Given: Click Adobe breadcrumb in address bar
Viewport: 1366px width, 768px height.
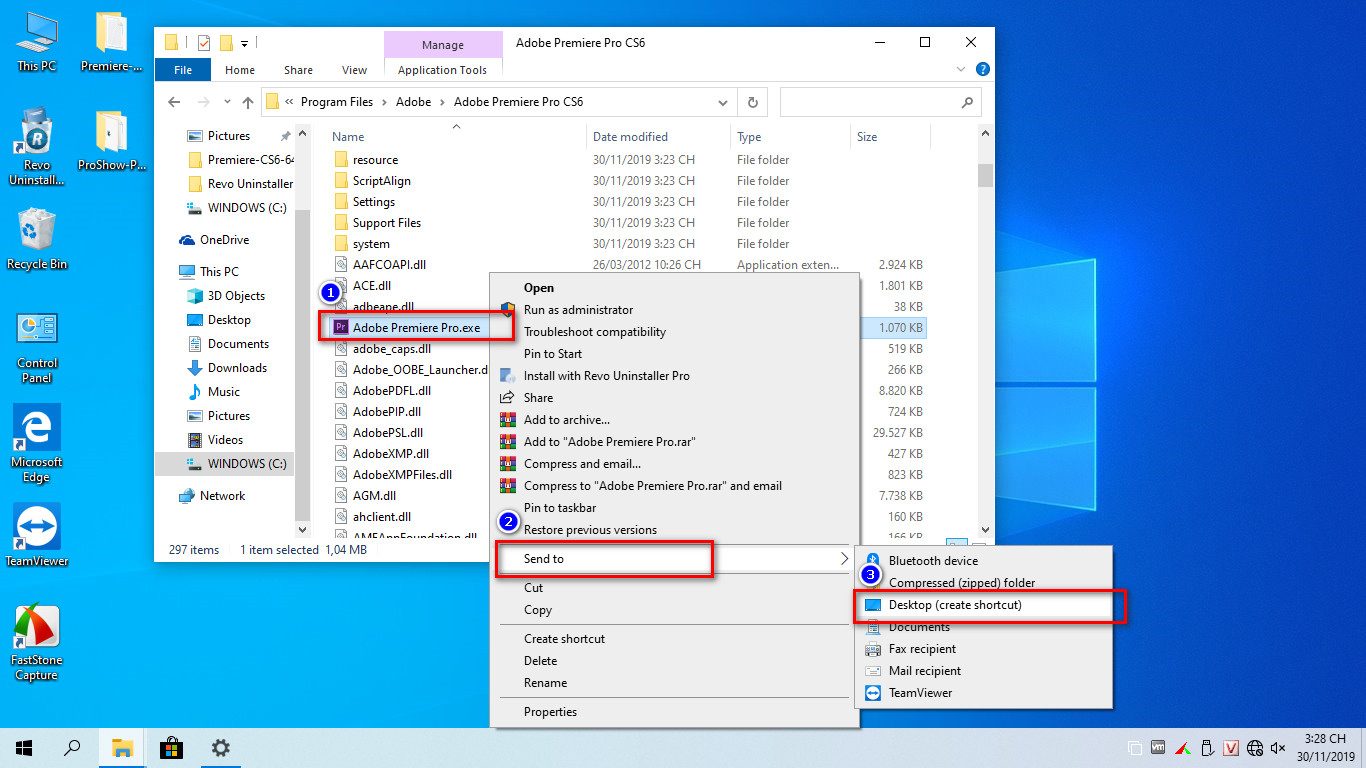Looking at the screenshot, I should (413, 102).
